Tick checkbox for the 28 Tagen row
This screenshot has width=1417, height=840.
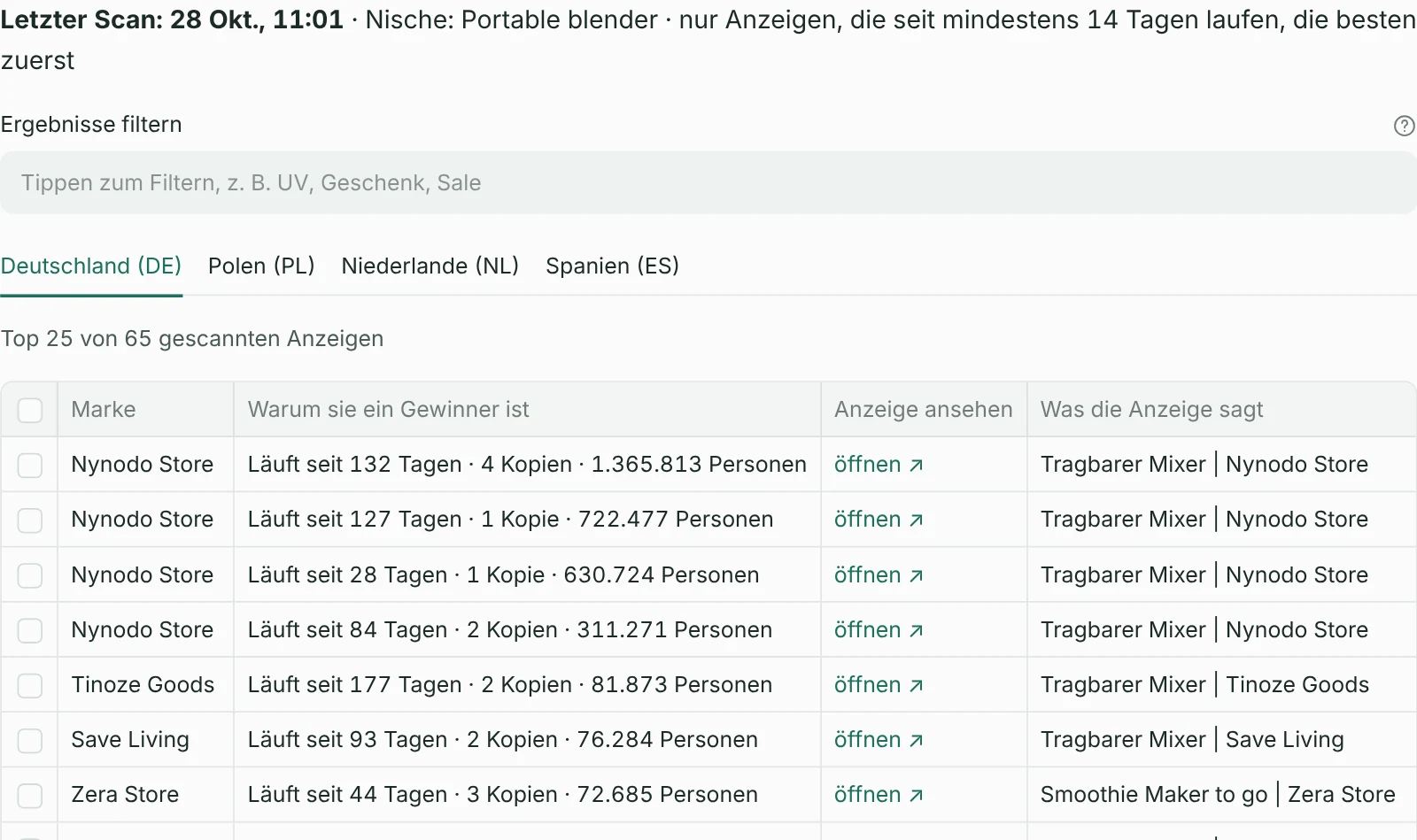coord(30,575)
